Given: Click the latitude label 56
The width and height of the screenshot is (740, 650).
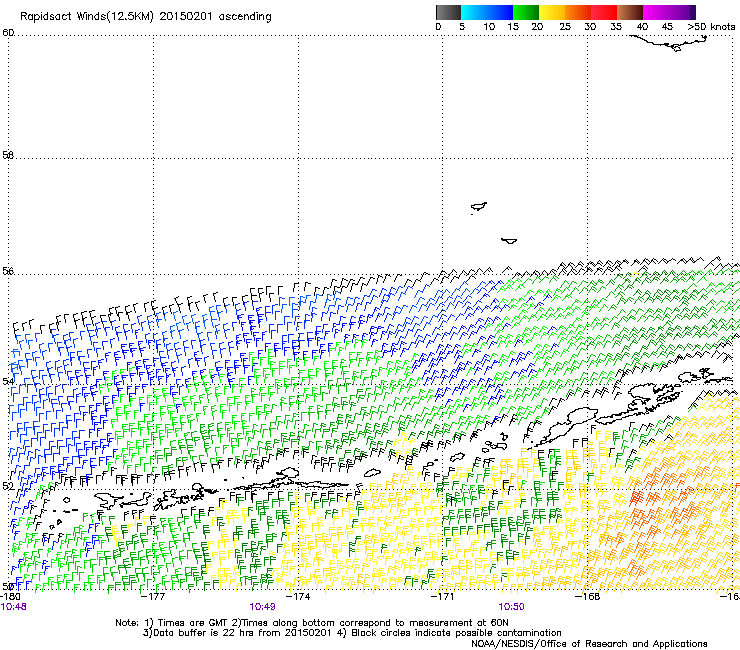Looking at the screenshot, I should (8, 271).
